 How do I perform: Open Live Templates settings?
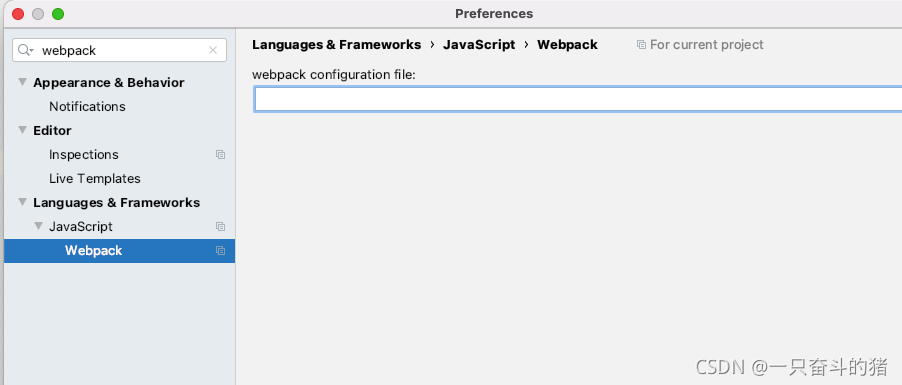[94, 178]
